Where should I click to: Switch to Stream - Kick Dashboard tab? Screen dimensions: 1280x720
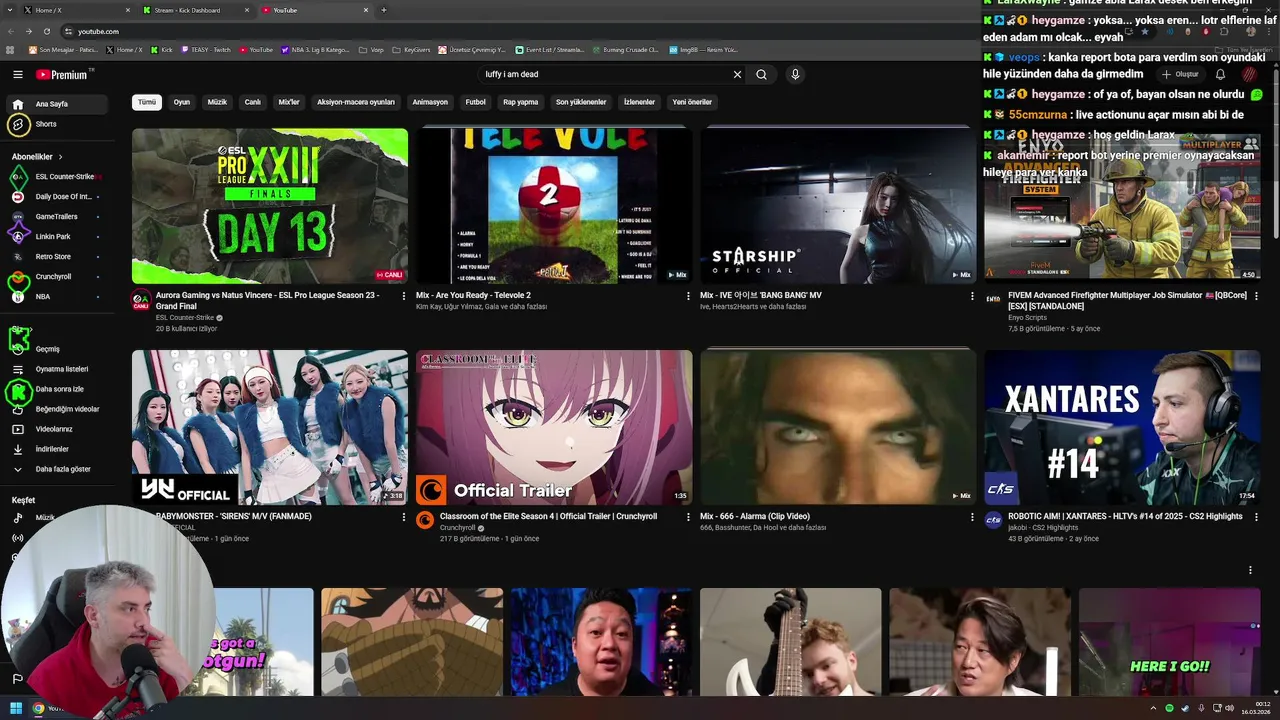196,10
